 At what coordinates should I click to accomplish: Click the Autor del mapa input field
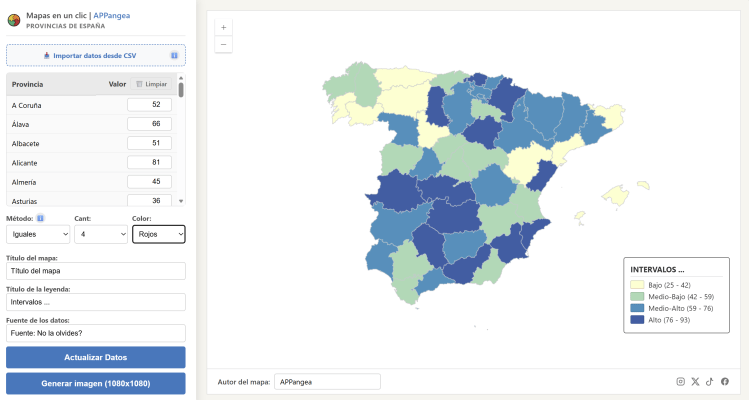327,382
